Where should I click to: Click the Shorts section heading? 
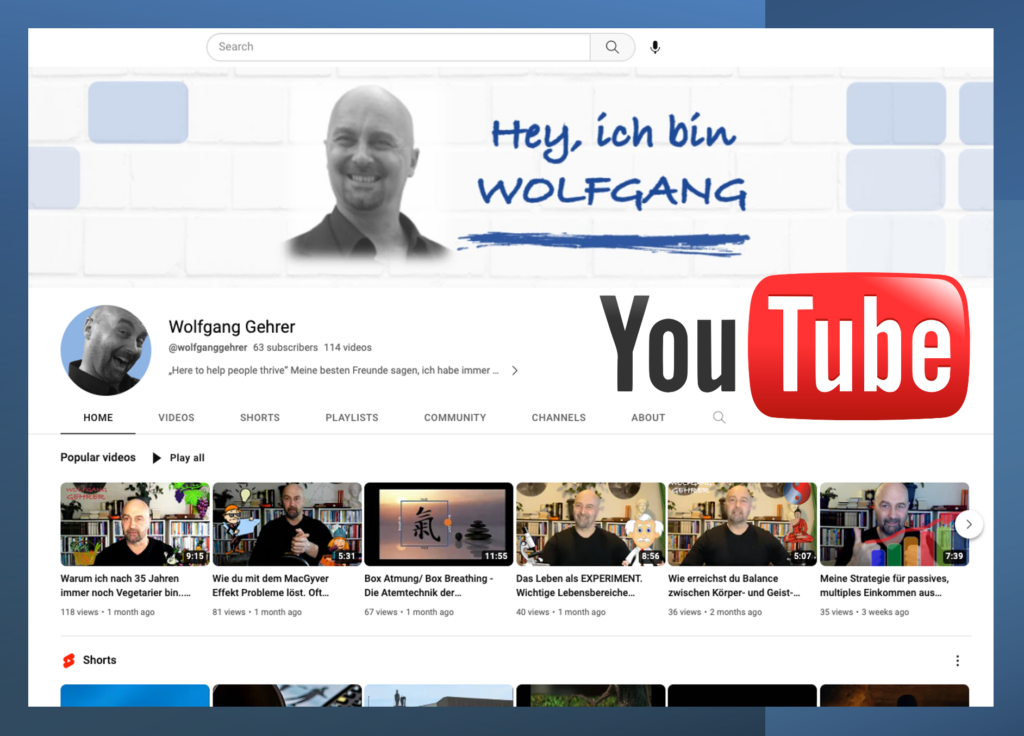(x=99, y=660)
